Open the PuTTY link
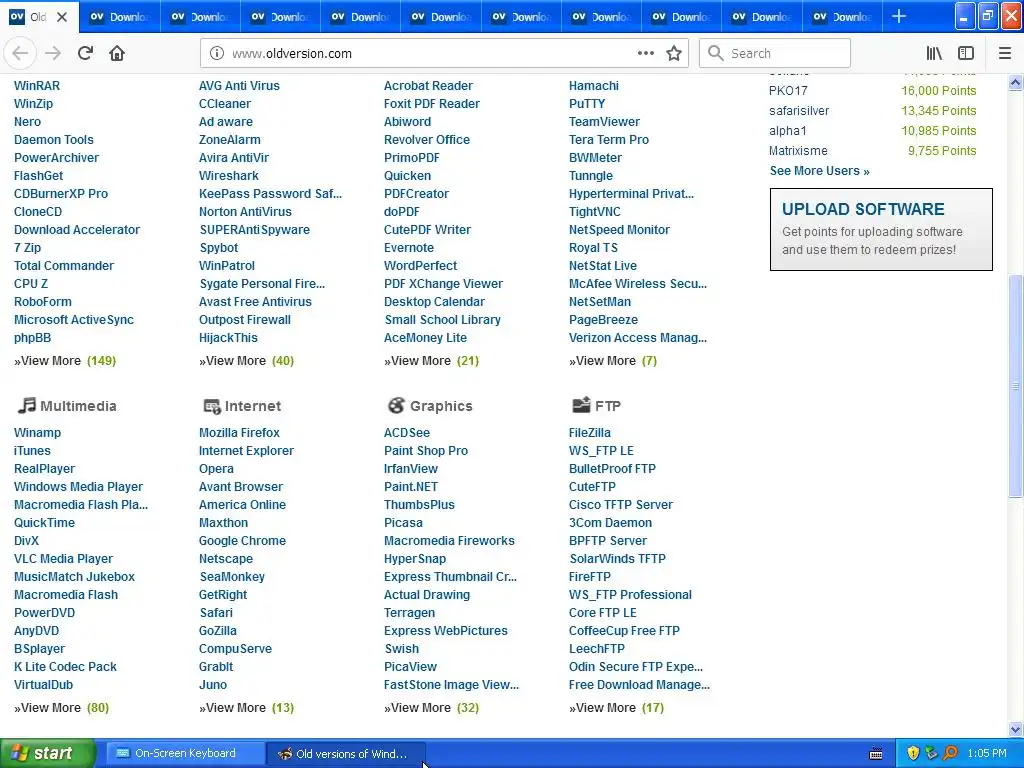This screenshot has width=1024, height=768. (586, 104)
